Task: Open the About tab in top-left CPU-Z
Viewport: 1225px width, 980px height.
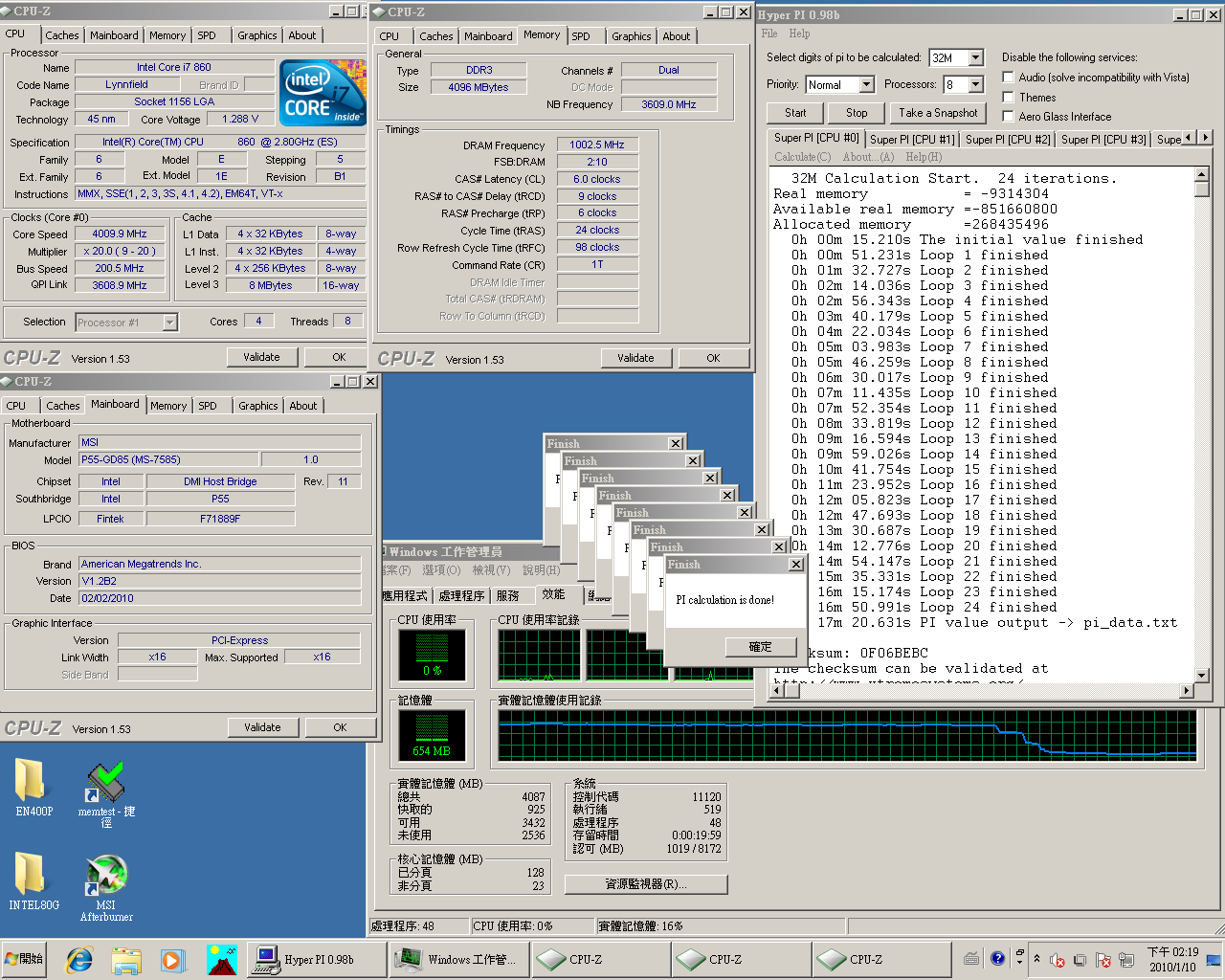Action: pyautogui.click(x=302, y=35)
